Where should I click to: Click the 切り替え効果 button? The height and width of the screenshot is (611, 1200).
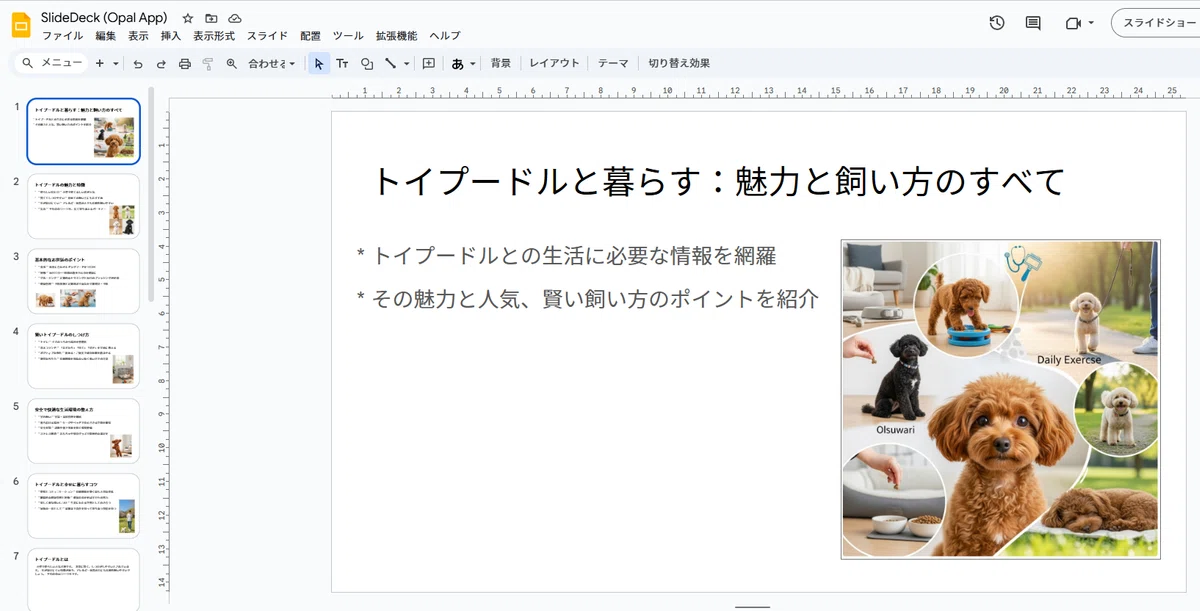click(679, 63)
